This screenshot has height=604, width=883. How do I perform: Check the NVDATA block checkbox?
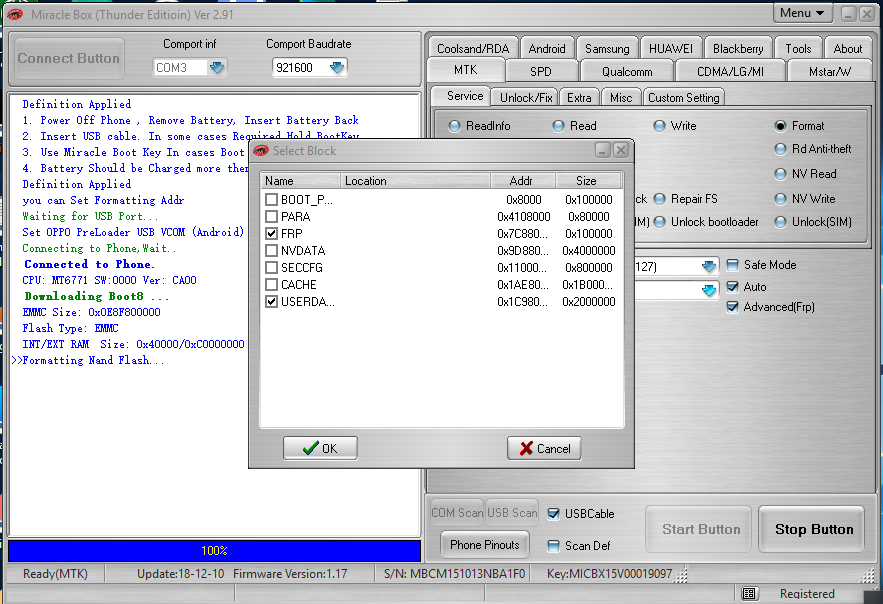(x=271, y=250)
